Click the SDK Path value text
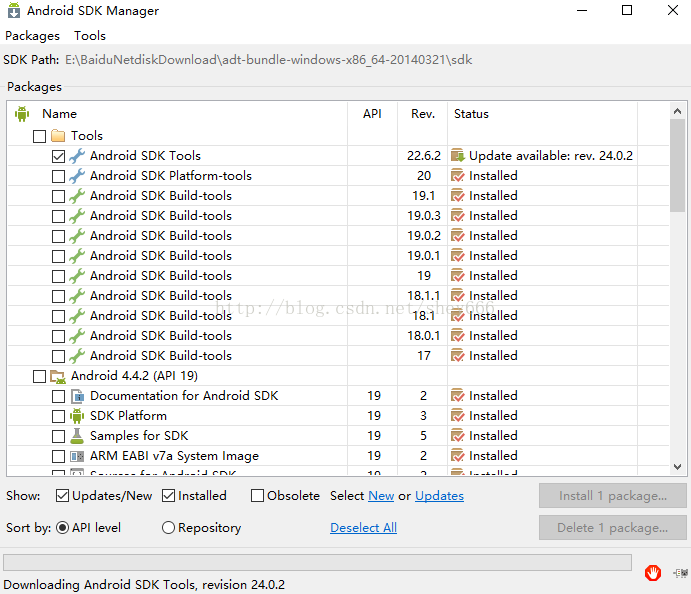This screenshot has height=594, width=691. click(269, 59)
